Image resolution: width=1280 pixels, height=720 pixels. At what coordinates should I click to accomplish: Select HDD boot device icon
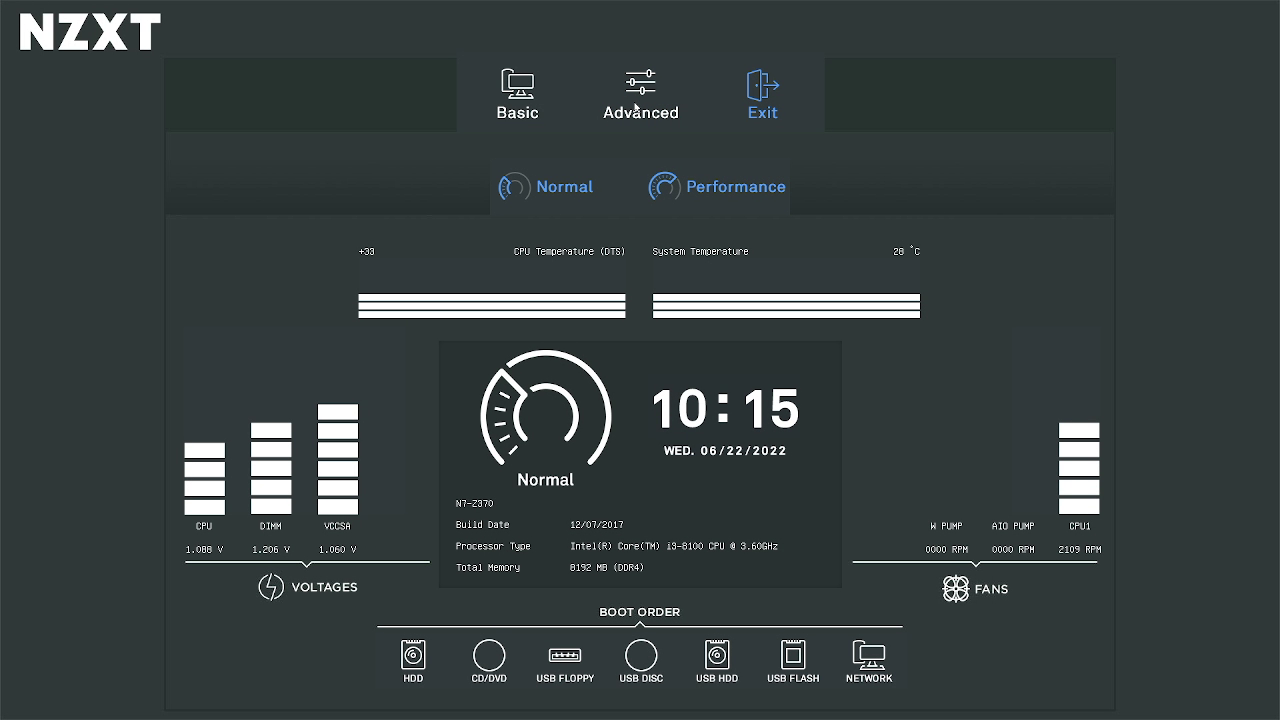413,656
